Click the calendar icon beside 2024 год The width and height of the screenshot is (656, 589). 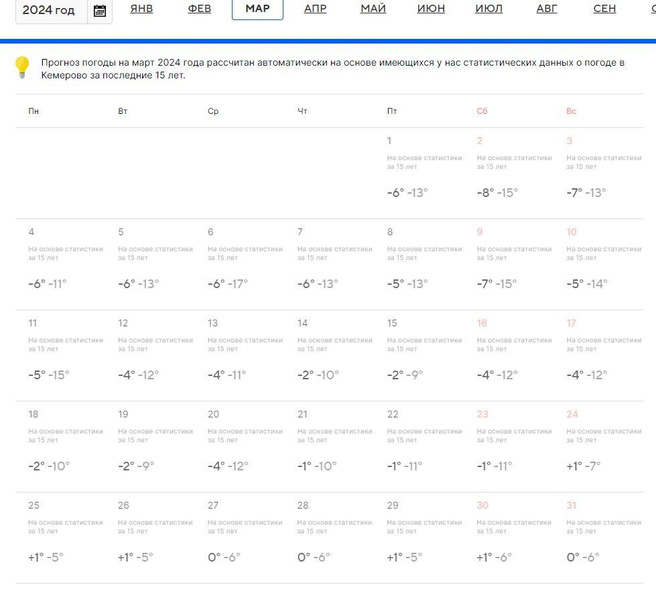pyautogui.click(x=99, y=11)
